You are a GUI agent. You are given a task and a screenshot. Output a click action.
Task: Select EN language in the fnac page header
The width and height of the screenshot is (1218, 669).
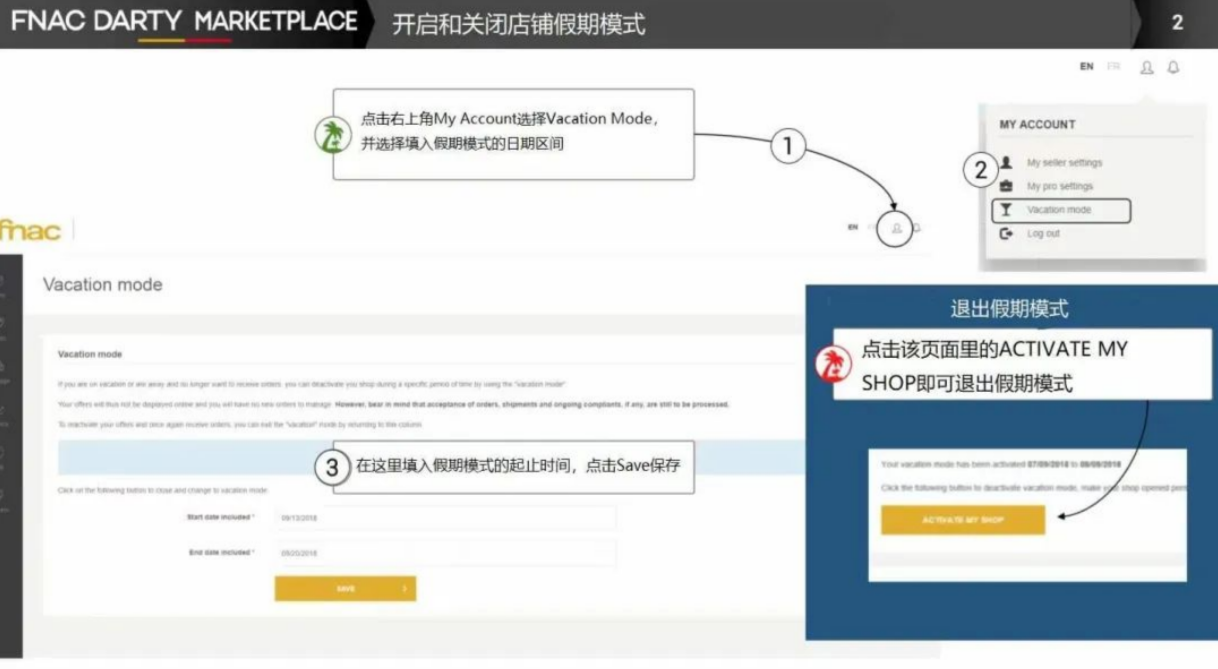coord(853,228)
